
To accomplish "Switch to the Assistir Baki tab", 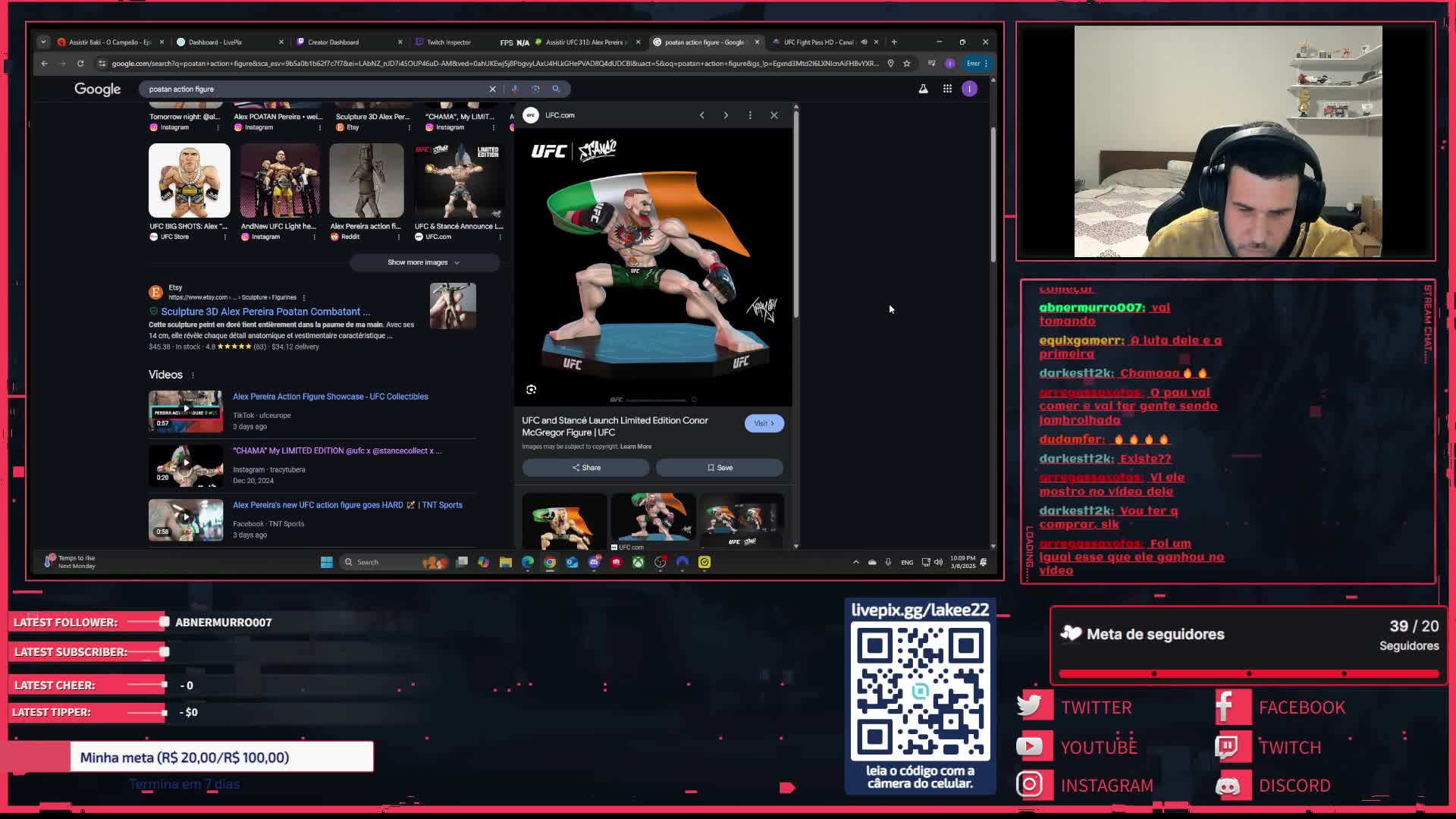I will [111, 42].
